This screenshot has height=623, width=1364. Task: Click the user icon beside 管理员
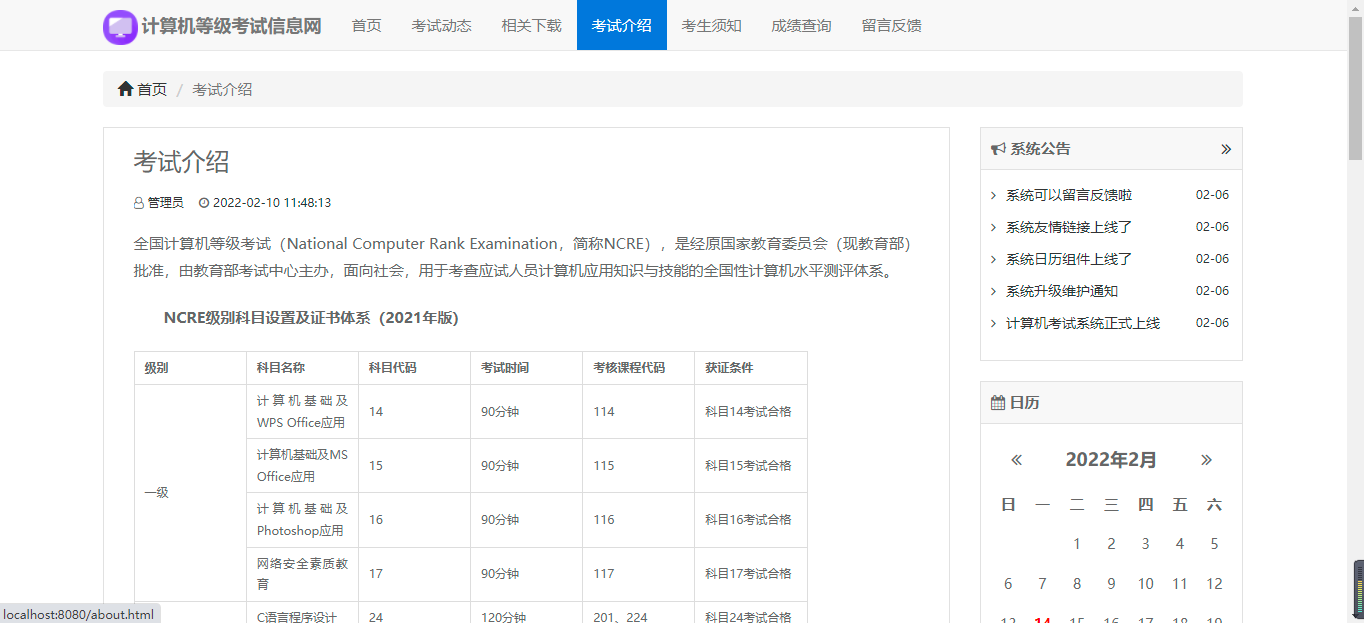point(139,203)
